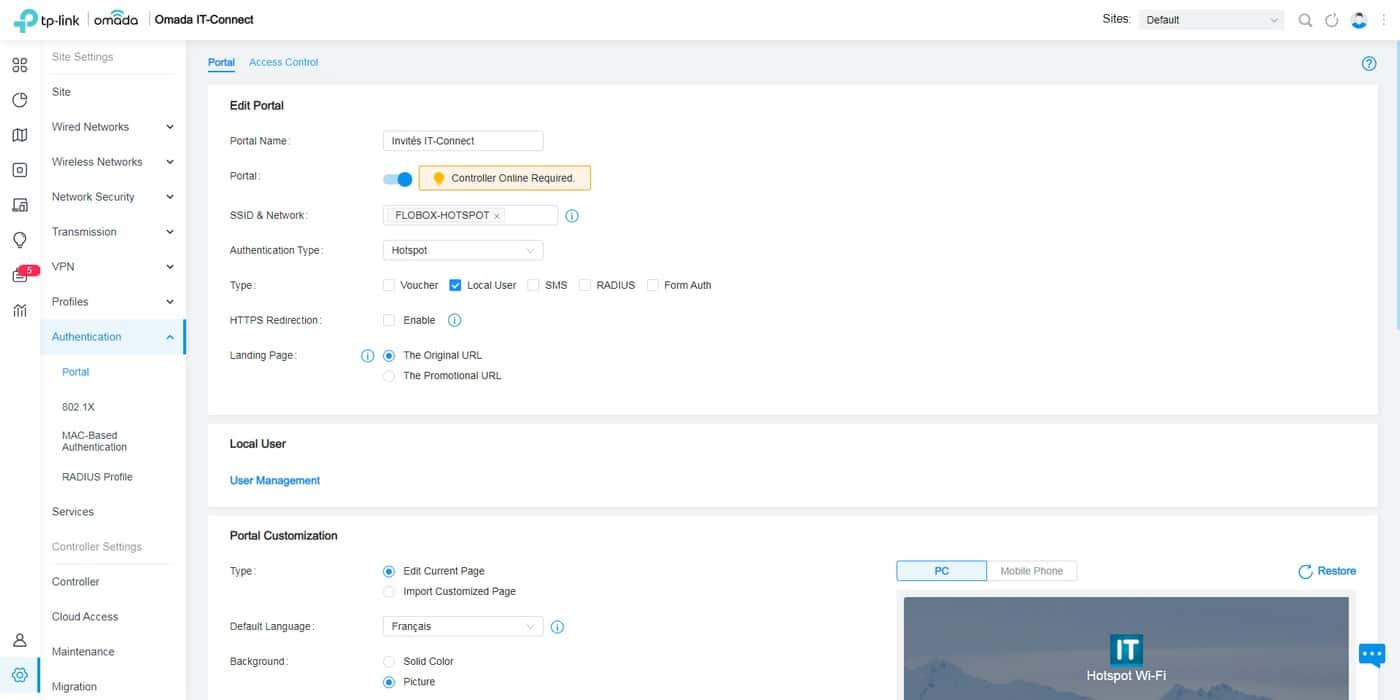Select The Promotional URL radio option
This screenshot has height=700, width=1400.
(x=389, y=376)
